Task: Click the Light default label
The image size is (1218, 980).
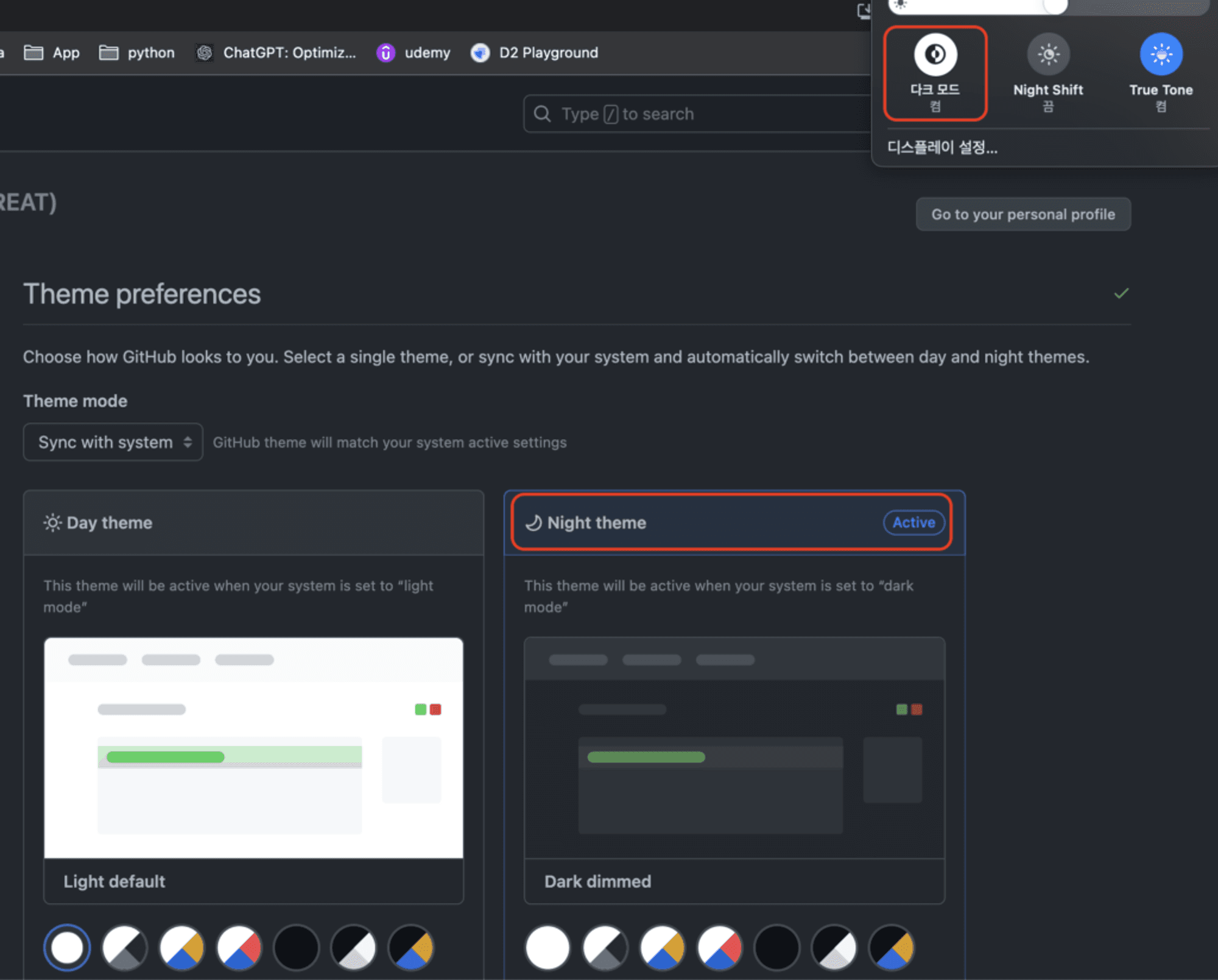Action: 114,881
